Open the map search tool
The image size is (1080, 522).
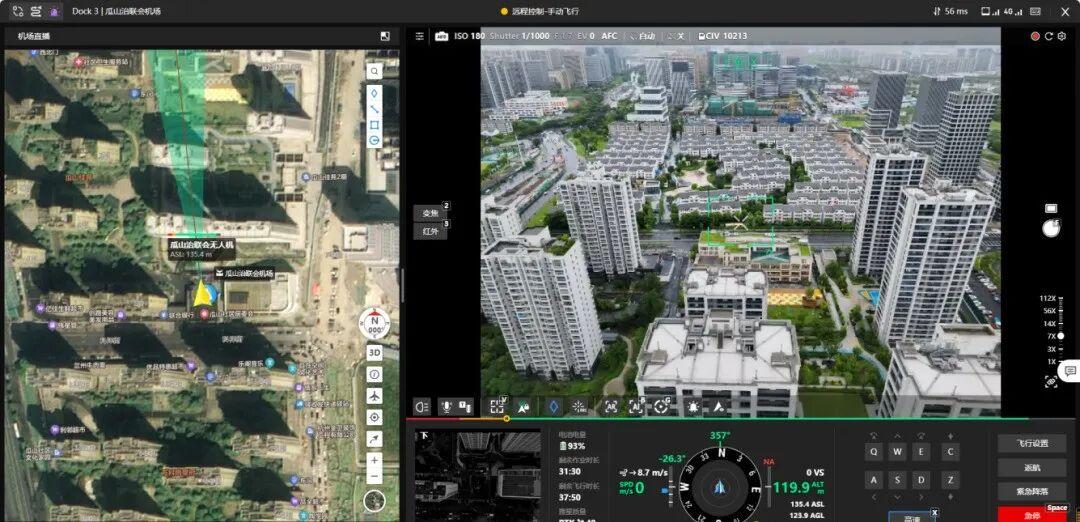coord(375,72)
